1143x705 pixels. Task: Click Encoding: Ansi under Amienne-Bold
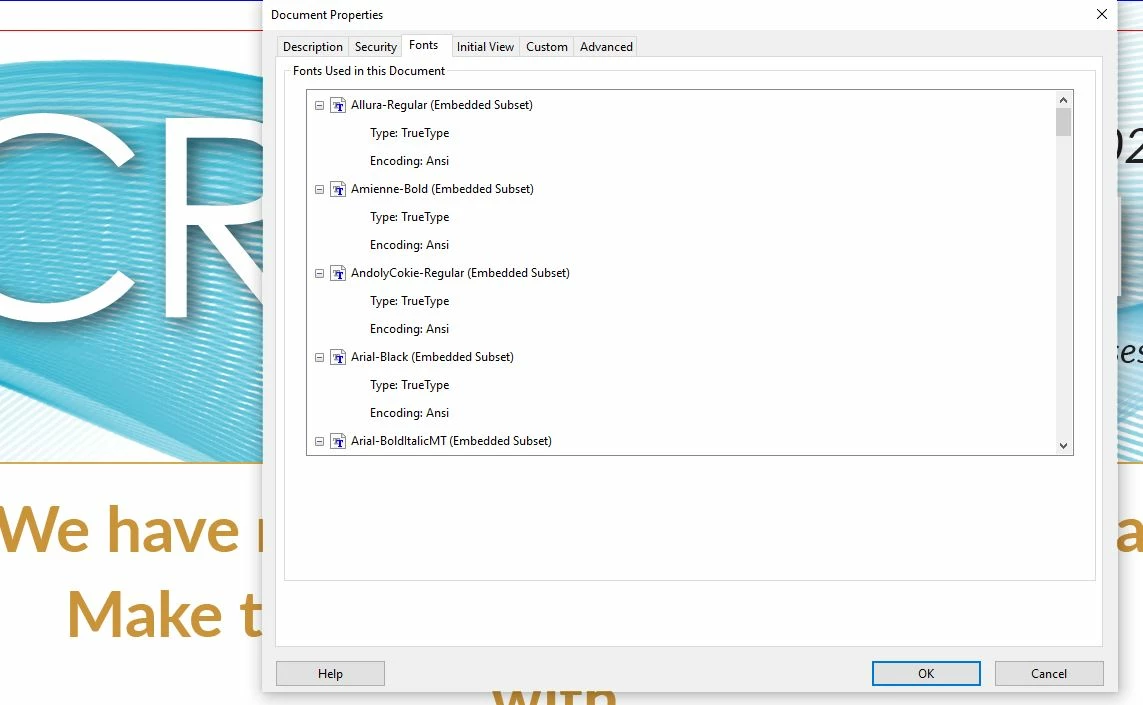click(409, 244)
